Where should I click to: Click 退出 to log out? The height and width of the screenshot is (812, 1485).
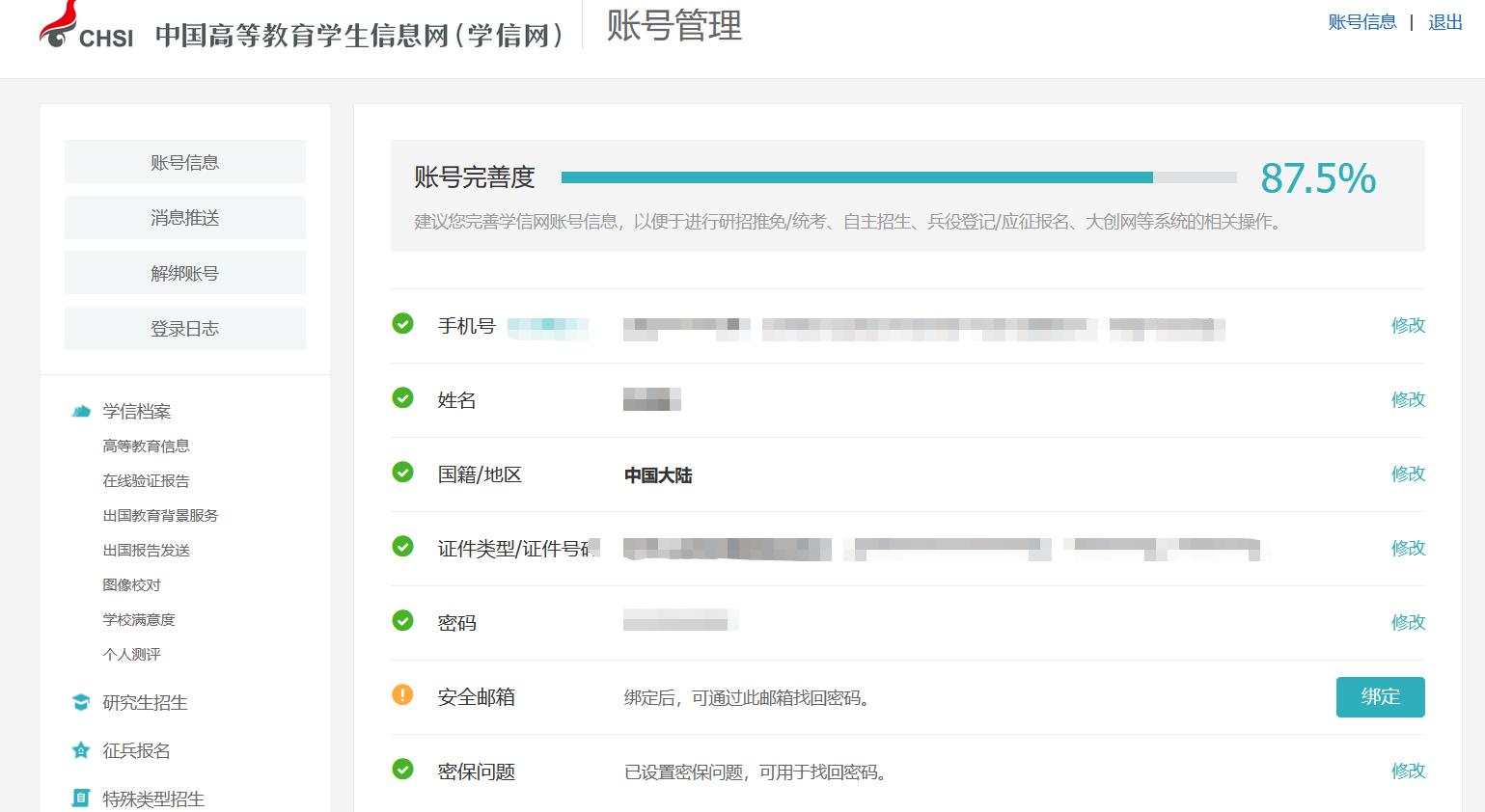(x=1443, y=21)
